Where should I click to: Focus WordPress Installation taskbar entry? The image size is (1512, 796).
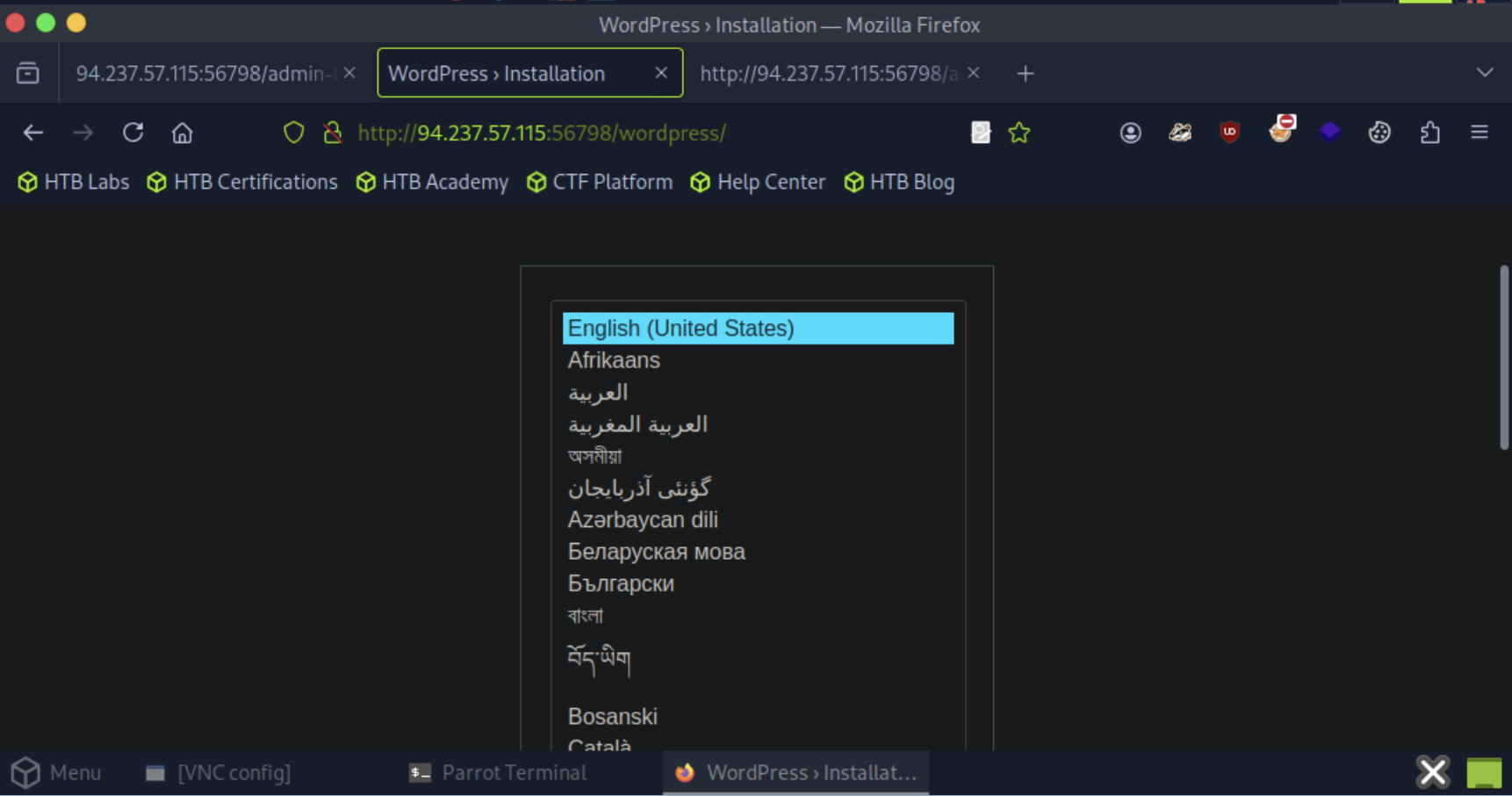[x=796, y=773]
